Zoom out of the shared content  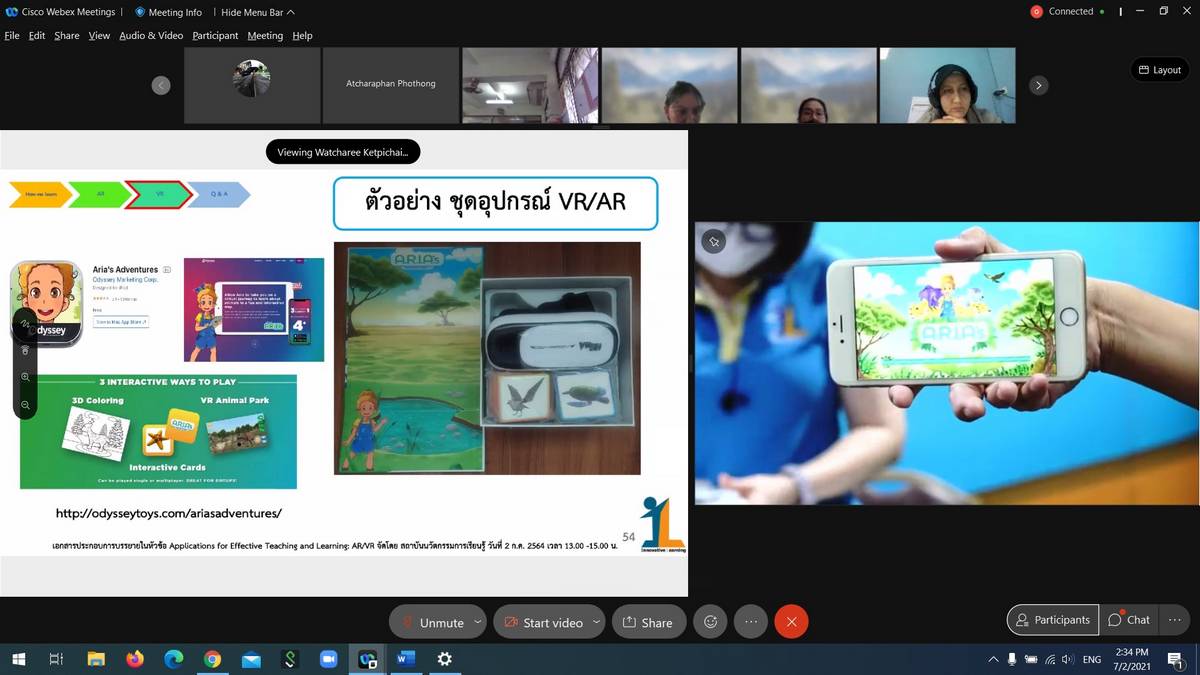click(x=25, y=404)
